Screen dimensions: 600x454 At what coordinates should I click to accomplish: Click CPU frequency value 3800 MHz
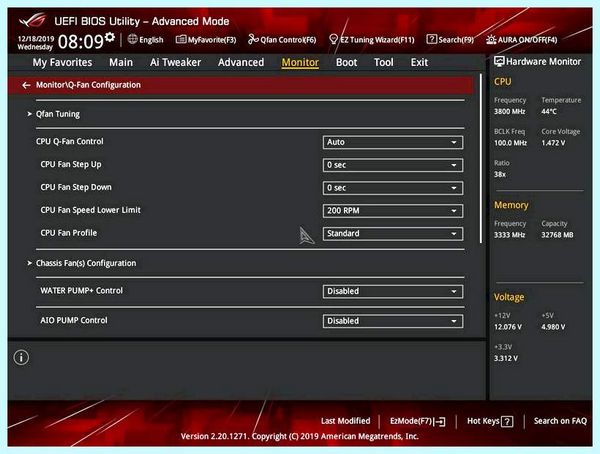coord(509,111)
